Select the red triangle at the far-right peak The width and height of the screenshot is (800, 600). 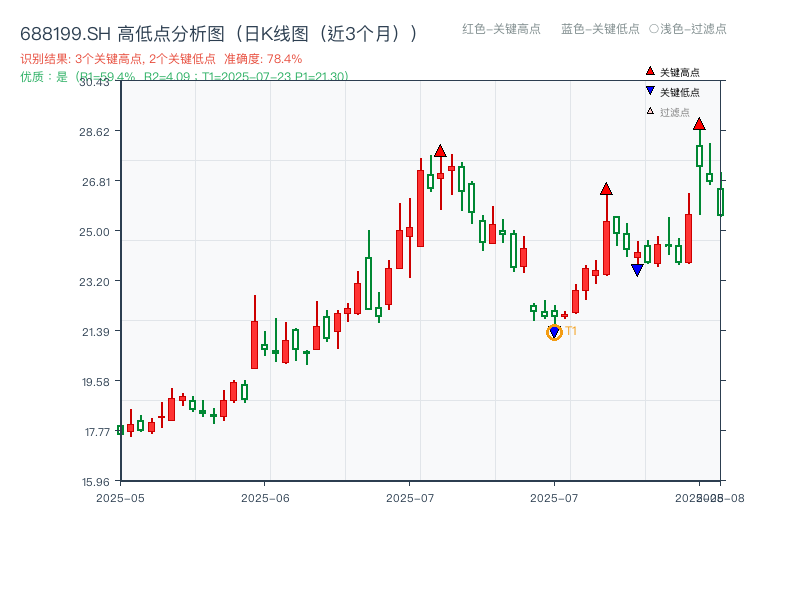(700, 126)
